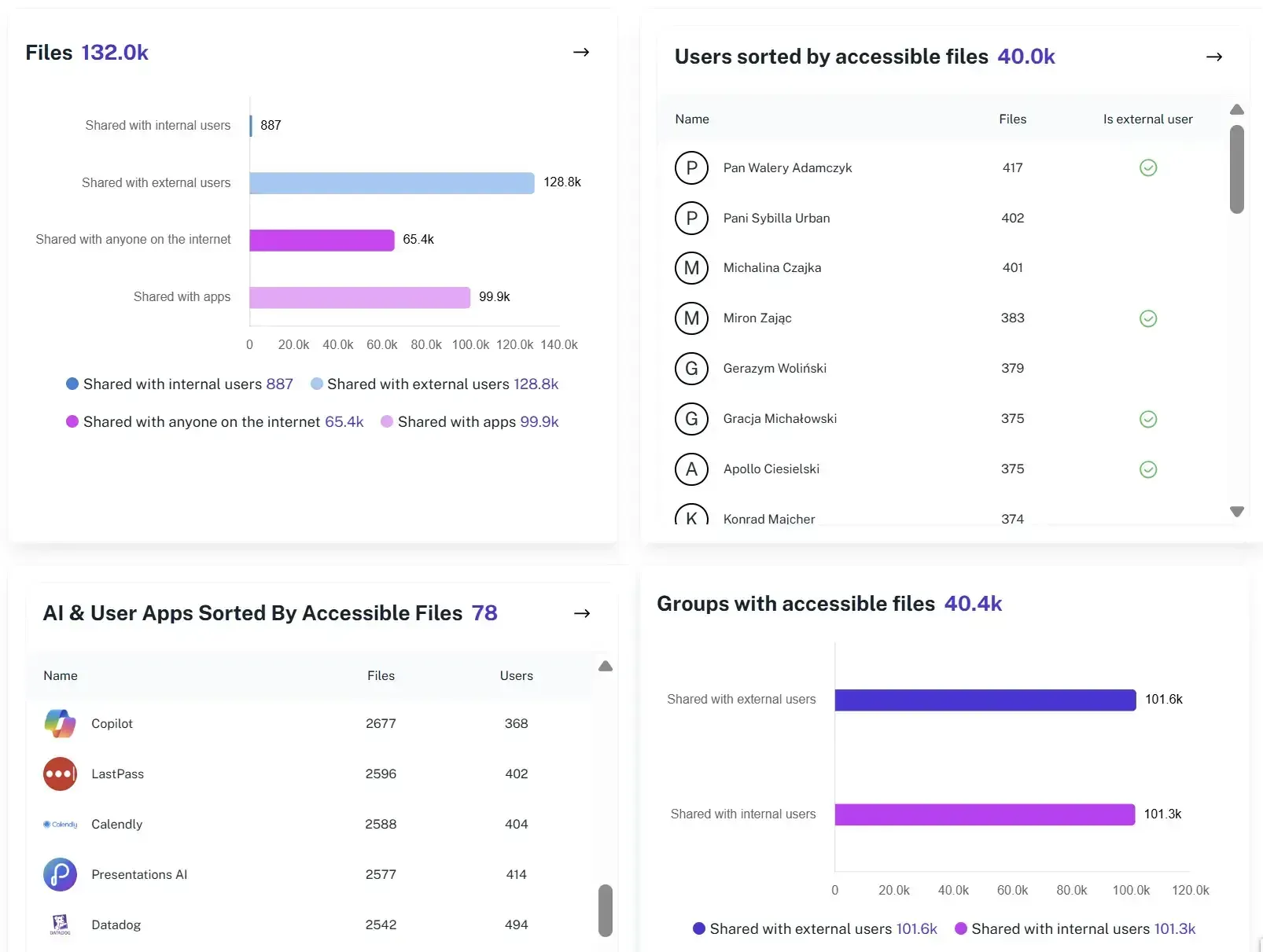Click the Copilot app icon
The height and width of the screenshot is (952, 1263).
pos(59,723)
